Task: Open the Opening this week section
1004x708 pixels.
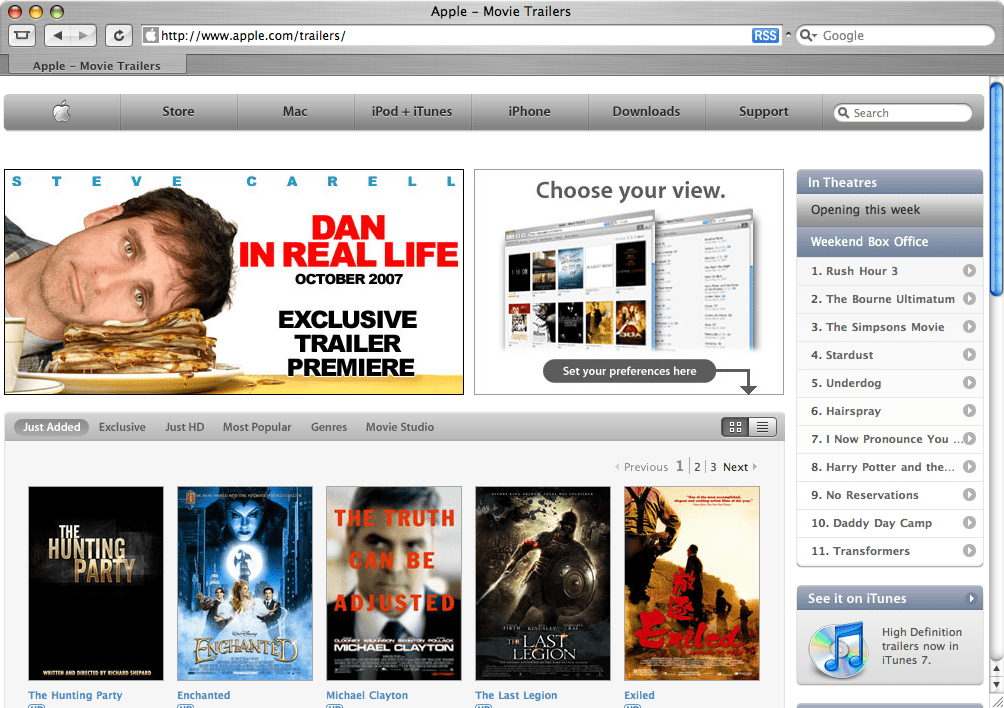Action: [x=889, y=210]
